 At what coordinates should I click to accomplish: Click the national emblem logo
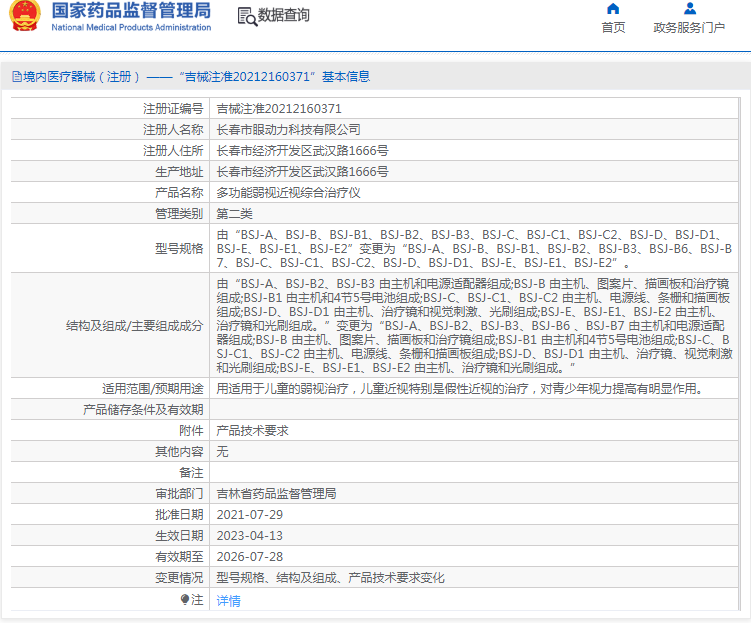[25, 16]
